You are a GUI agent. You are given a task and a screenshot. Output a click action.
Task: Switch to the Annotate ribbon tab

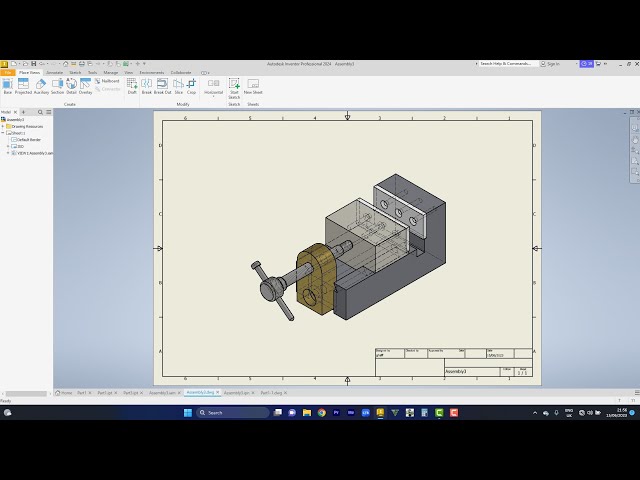point(54,73)
